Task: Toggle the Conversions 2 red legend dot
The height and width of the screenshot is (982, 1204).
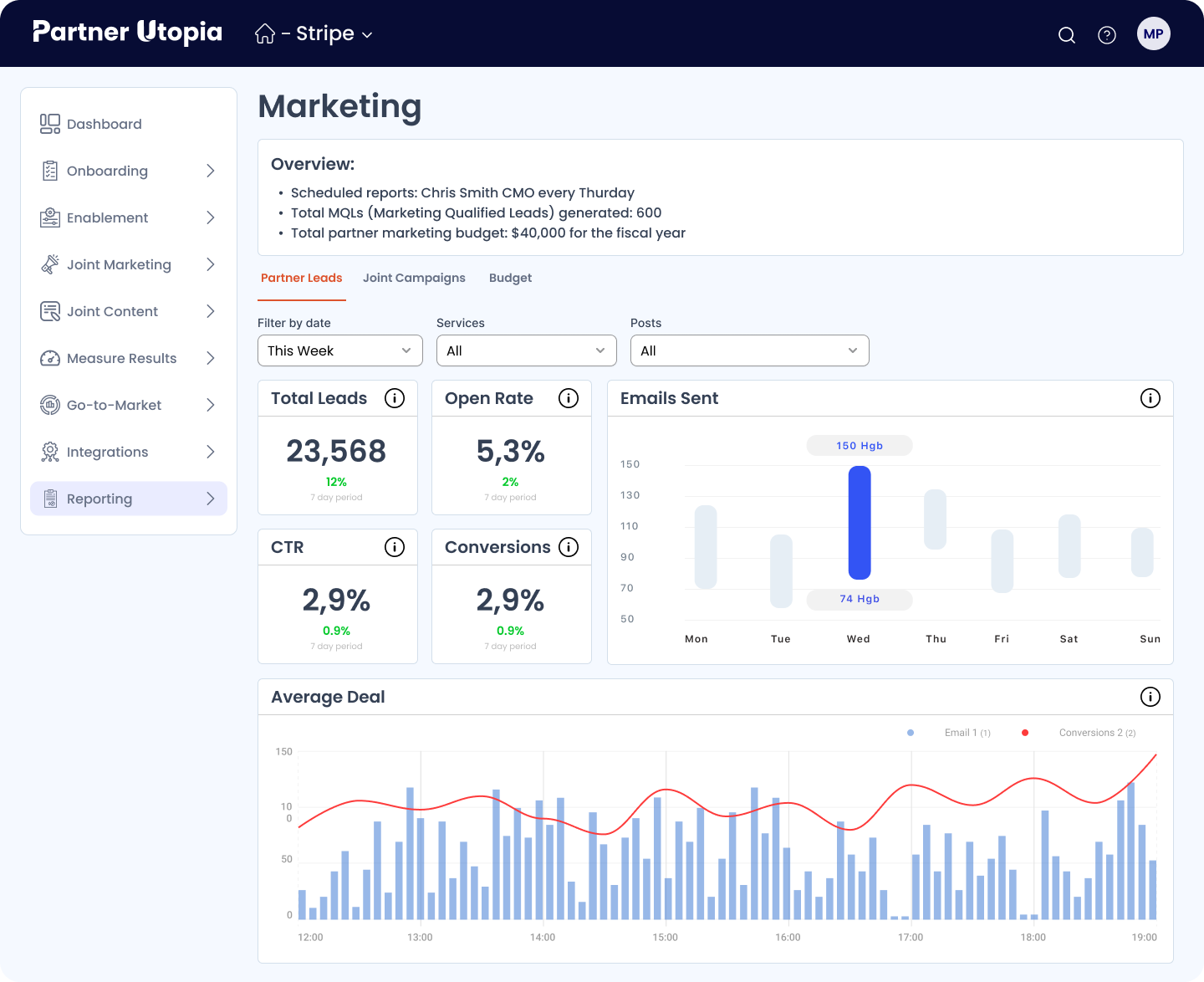Action: point(1025,733)
